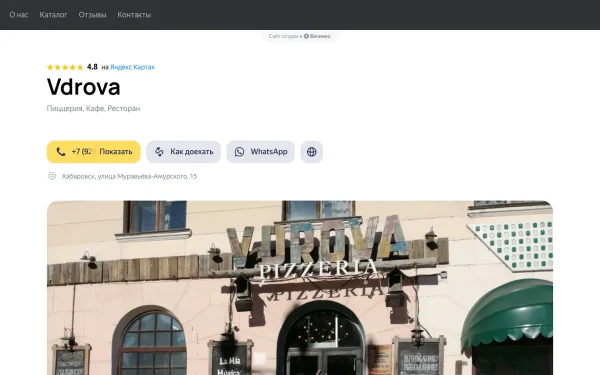Screen dimensions: 600x375
Task: Click the 4.8 rating value
Action: (x=92, y=67)
